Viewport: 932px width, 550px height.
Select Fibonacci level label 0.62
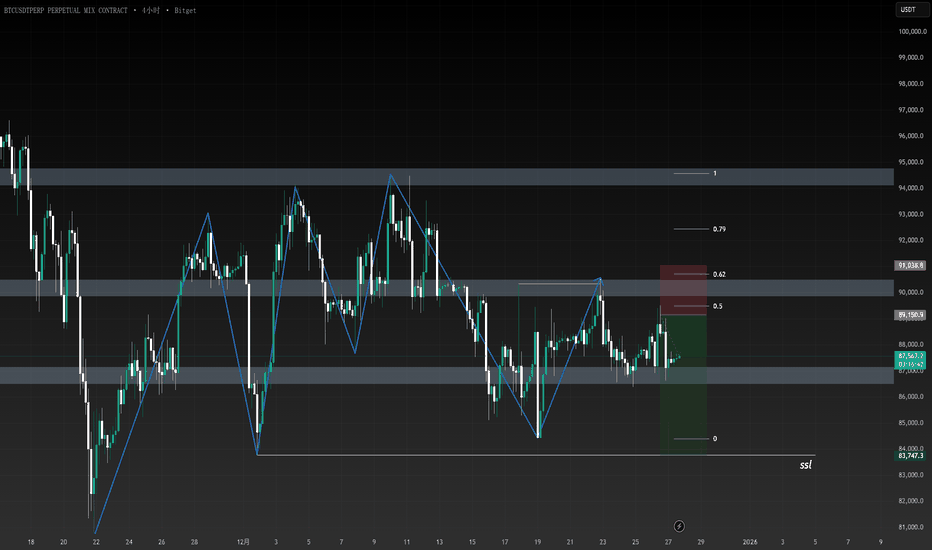click(x=719, y=274)
